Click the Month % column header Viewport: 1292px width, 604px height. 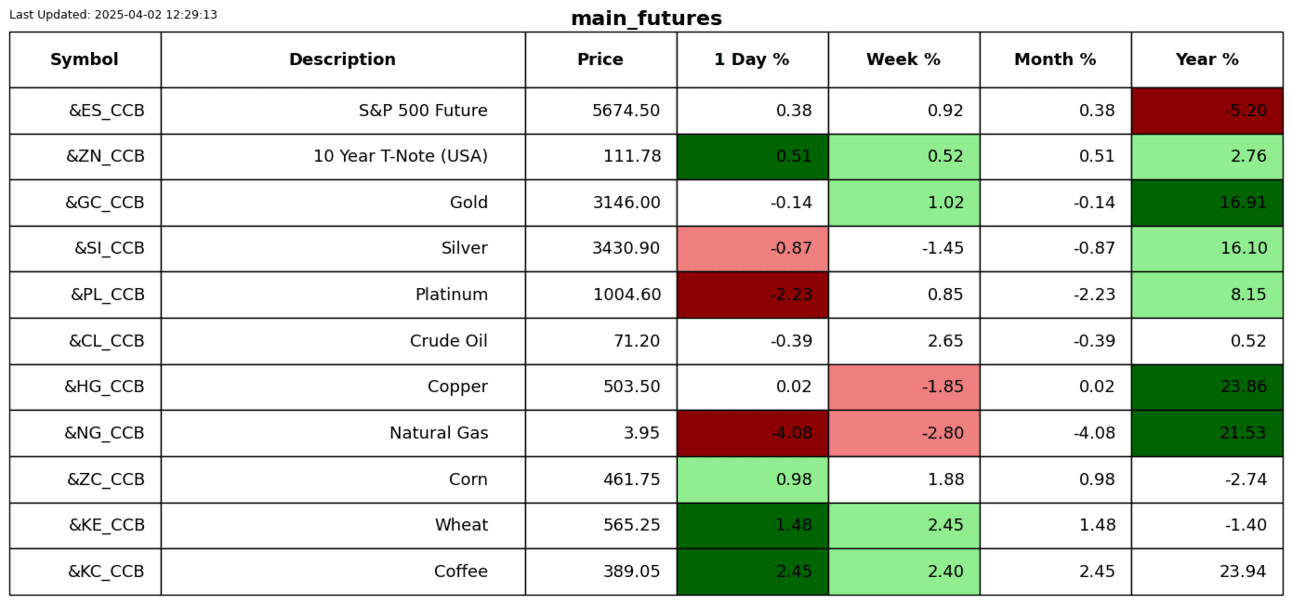coord(1055,60)
